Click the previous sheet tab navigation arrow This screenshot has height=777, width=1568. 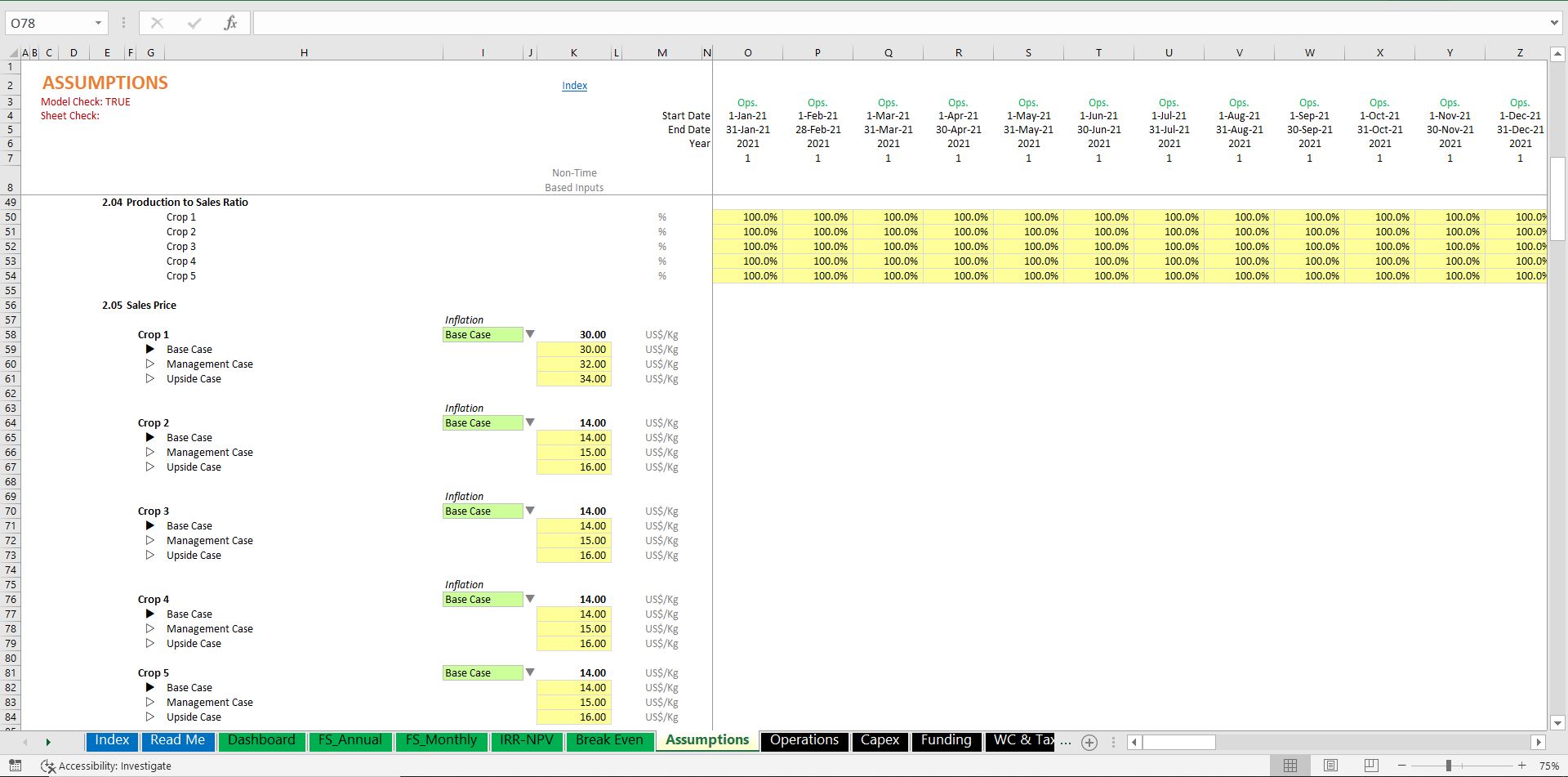point(25,742)
